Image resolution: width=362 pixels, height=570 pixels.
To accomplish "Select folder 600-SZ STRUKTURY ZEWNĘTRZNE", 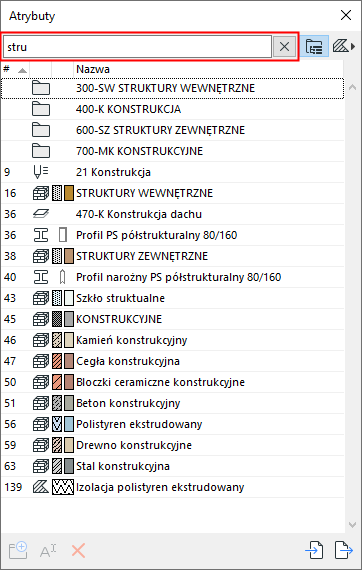I will coord(173,130).
